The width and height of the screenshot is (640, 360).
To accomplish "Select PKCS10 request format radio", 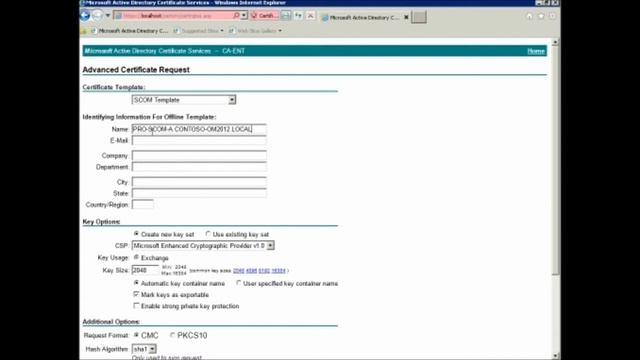I will [x=173, y=335].
